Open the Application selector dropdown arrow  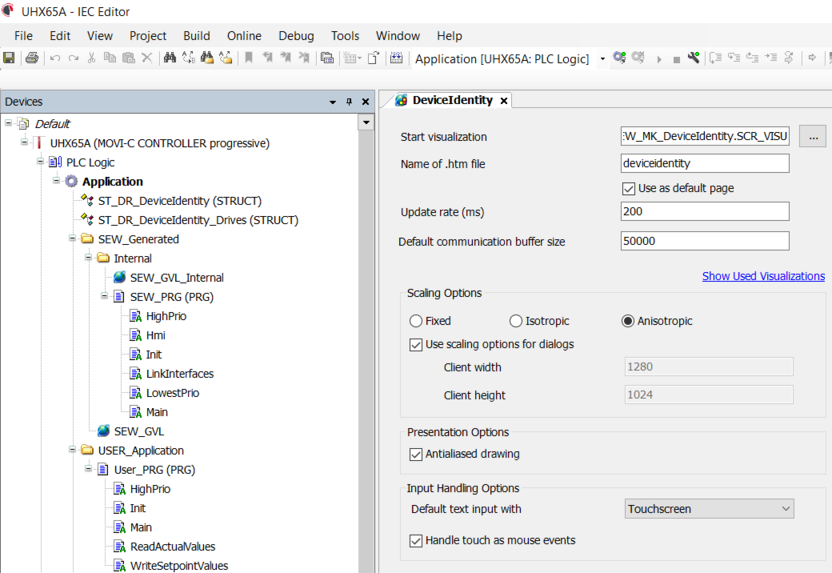coord(602,59)
